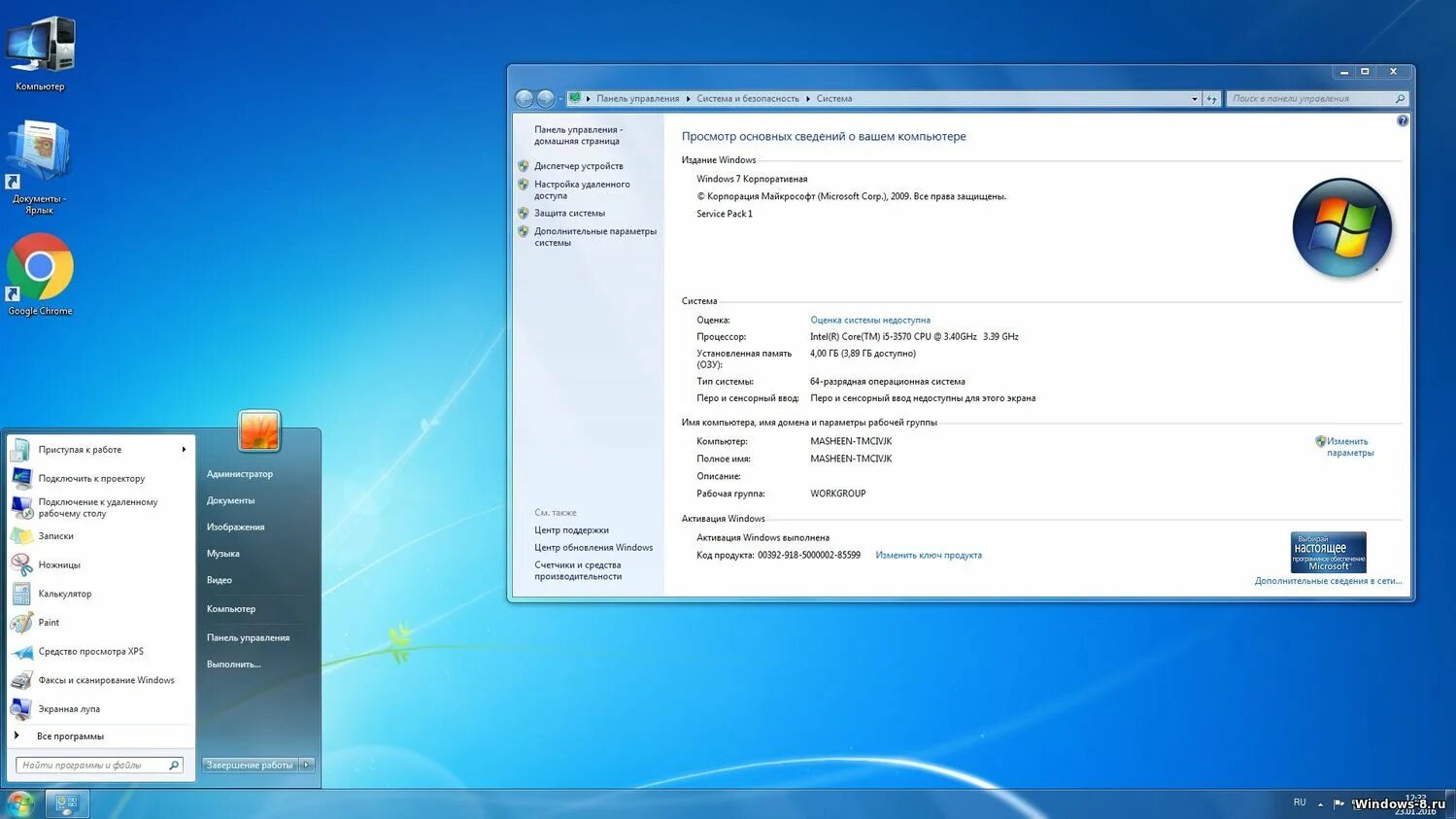Navigate to Система и безопасность via breadcrumb
Screen dimensions: 1456x819
tap(748, 98)
